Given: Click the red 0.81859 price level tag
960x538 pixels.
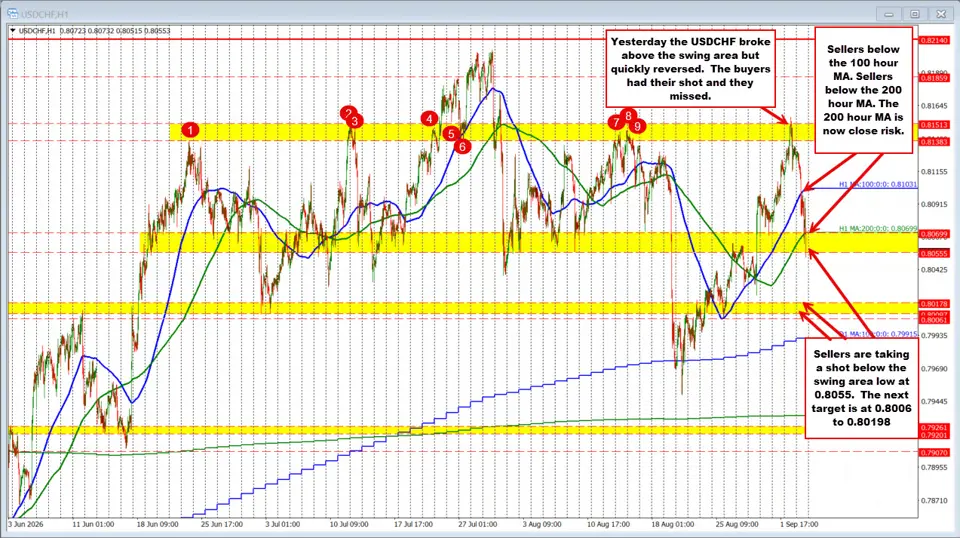Looking at the screenshot, I should 934,78.
